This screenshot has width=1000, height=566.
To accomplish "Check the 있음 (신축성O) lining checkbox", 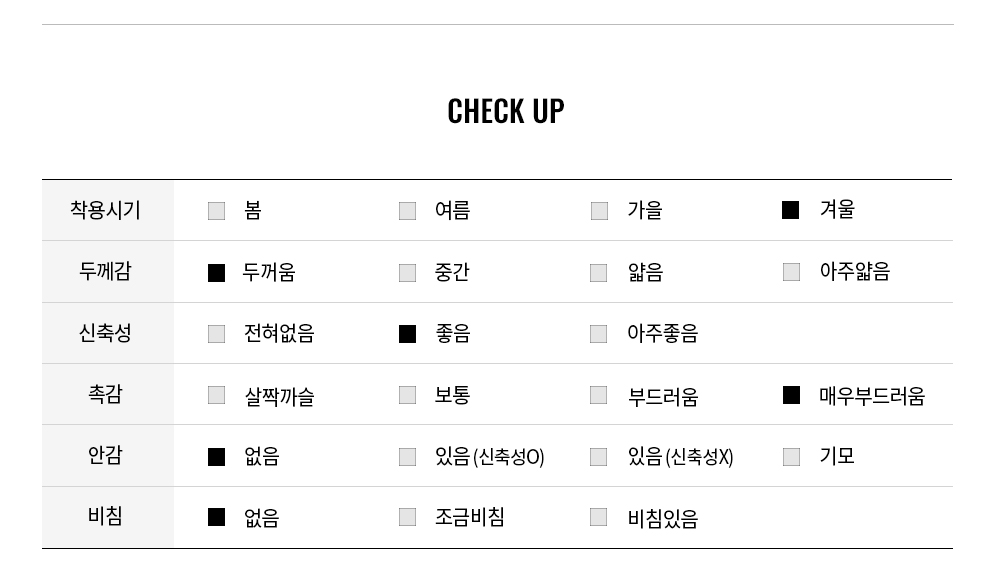I will click(x=407, y=457).
